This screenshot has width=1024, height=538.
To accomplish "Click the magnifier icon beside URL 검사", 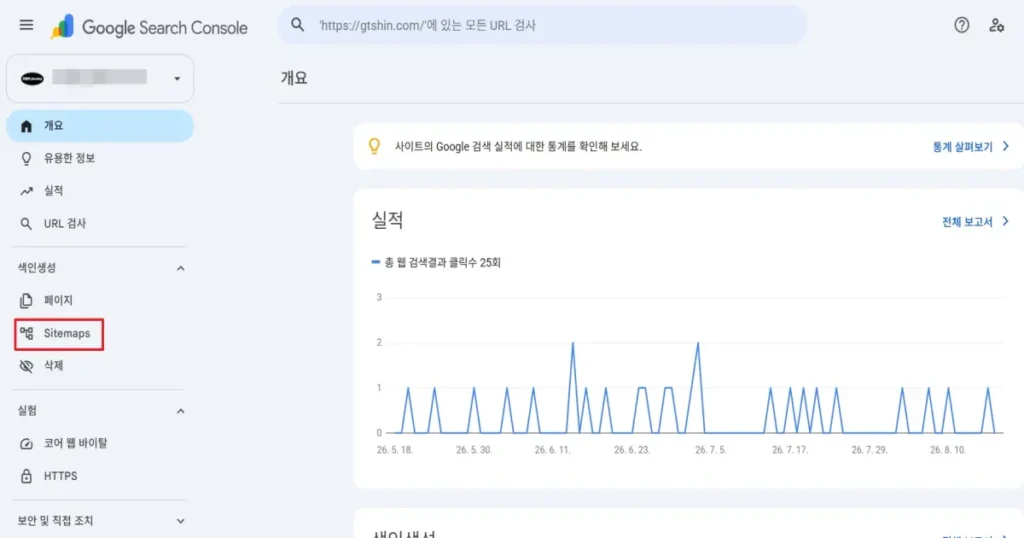I will click(x=26, y=224).
